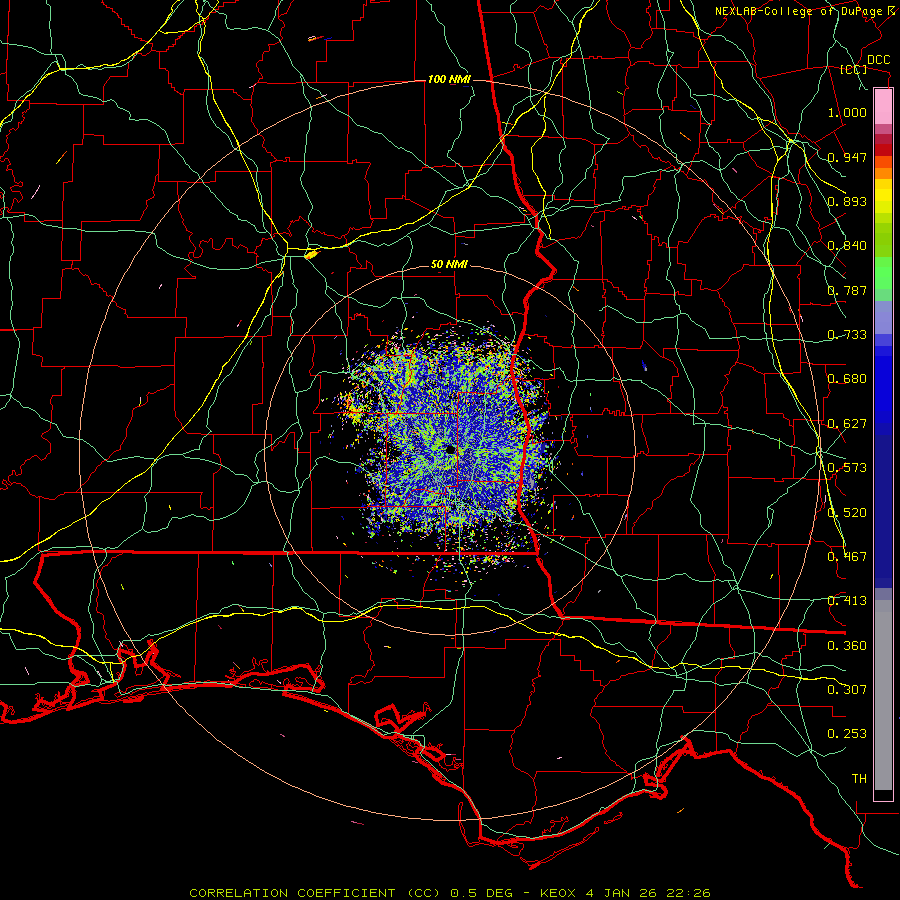Screen dimensions: 900x900
Task: Click the 0.467 legend value
Action: 847,557
